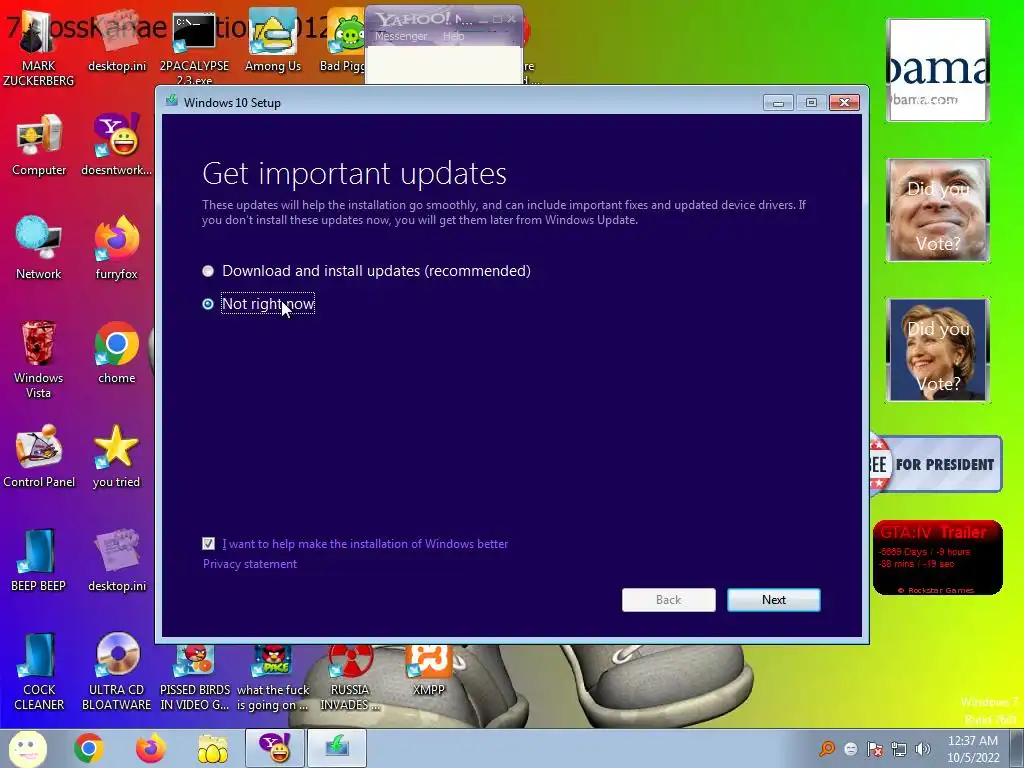Click the network tray icon
Image resolution: width=1024 pixels, height=768 pixels.
click(899, 749)
